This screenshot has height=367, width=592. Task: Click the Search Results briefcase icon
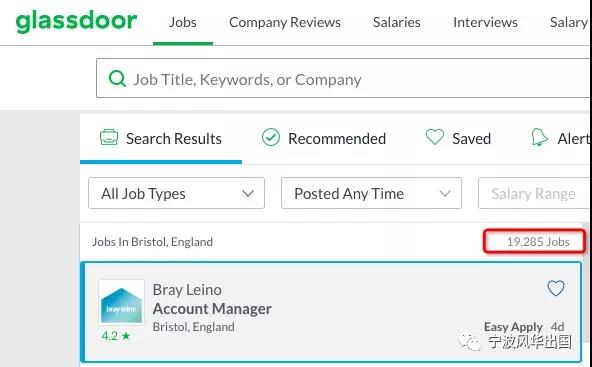(109, 137)
